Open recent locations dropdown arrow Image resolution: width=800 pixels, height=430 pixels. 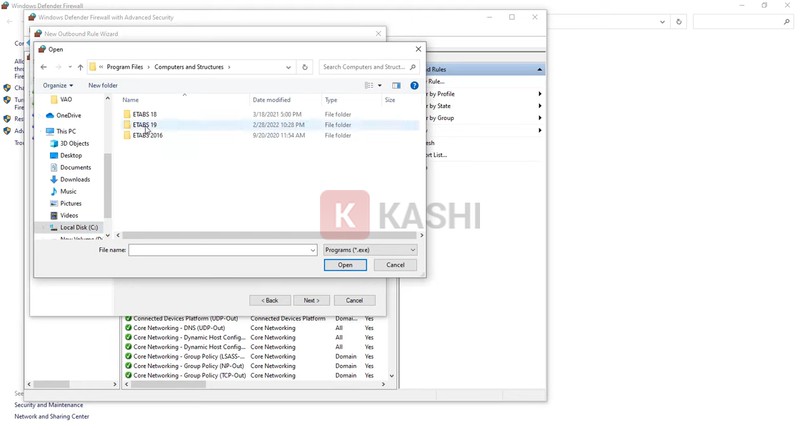pyautogui.click(x=70, y=67)
